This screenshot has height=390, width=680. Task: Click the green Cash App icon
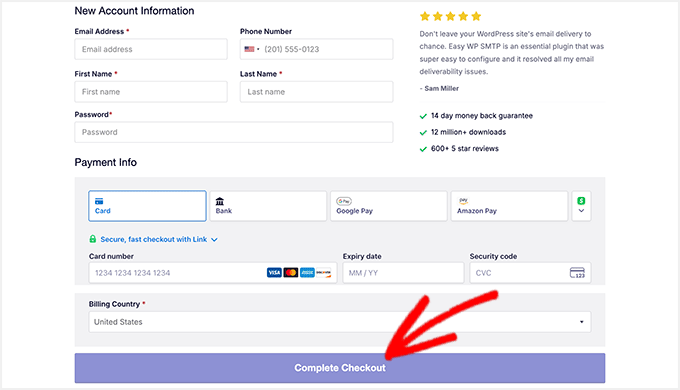tap(581, 201)
